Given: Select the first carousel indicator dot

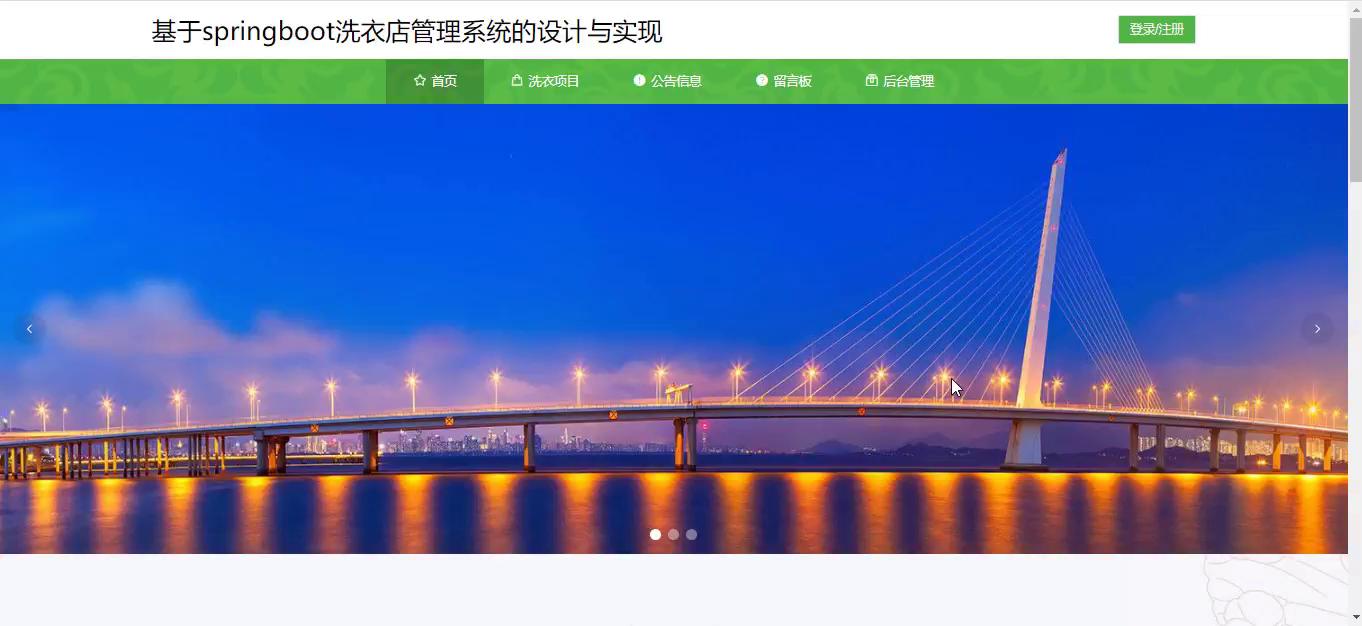Looking at the screenshot, I should pyautogui.click(x=655, y=534).
